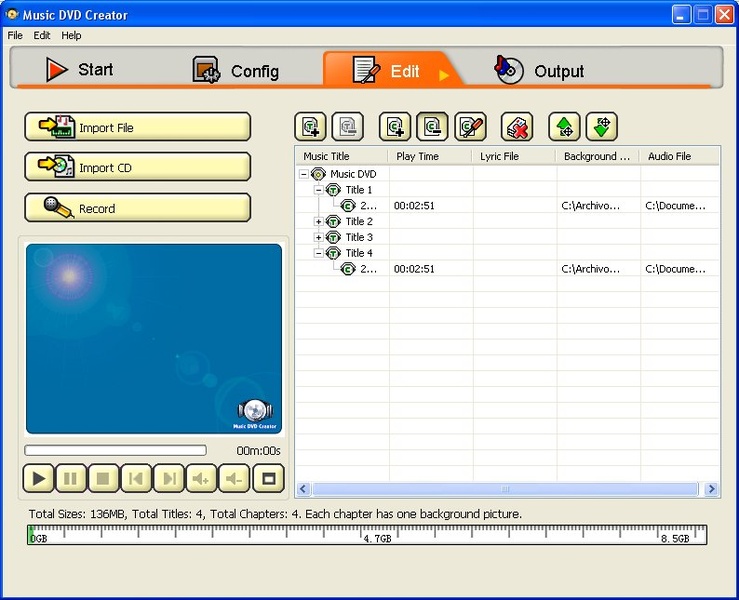739x600 pixels.
Task: Click the Title 4 T icon
Action: click(333, 253)
